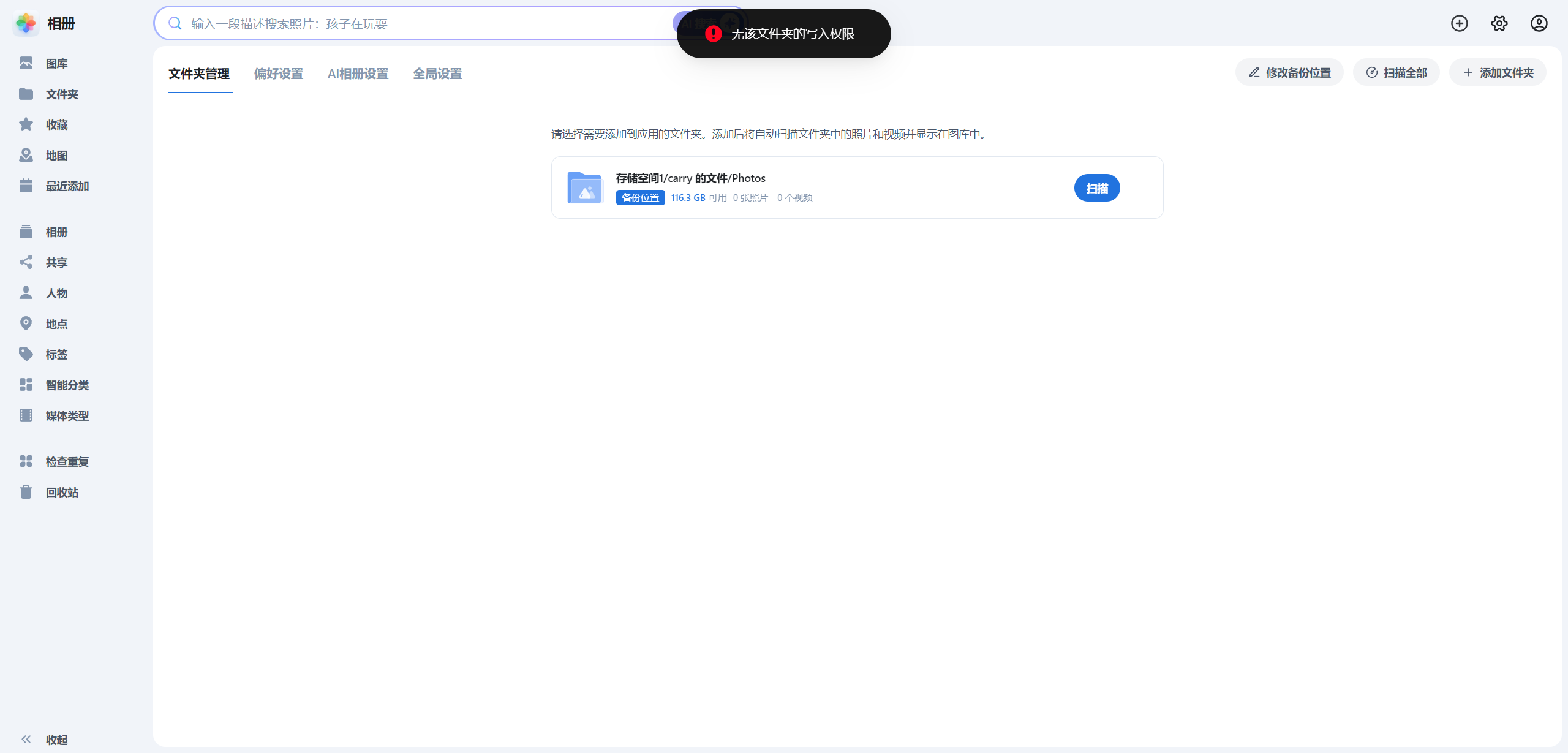Open the 智能分类 smart classification icon

tap(26, 385)
